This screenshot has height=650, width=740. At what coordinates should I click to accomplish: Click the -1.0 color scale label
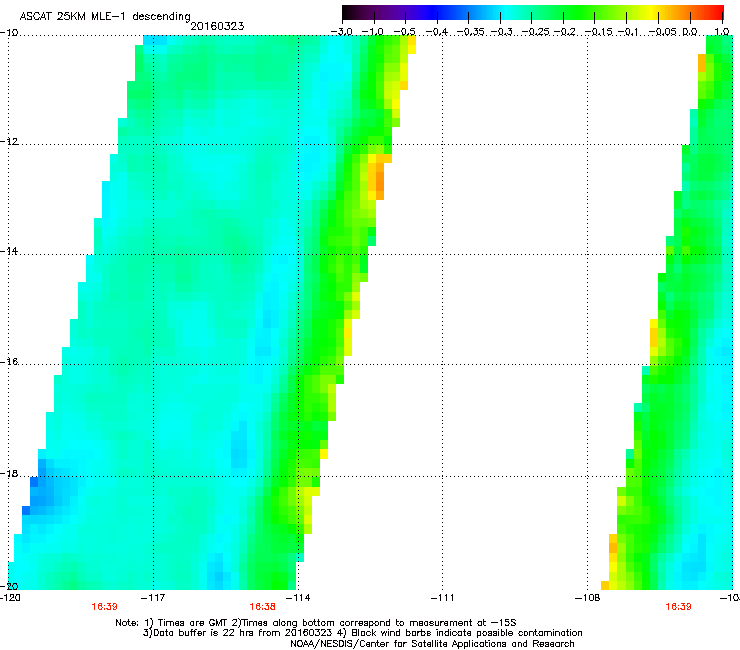coord(372,32)
